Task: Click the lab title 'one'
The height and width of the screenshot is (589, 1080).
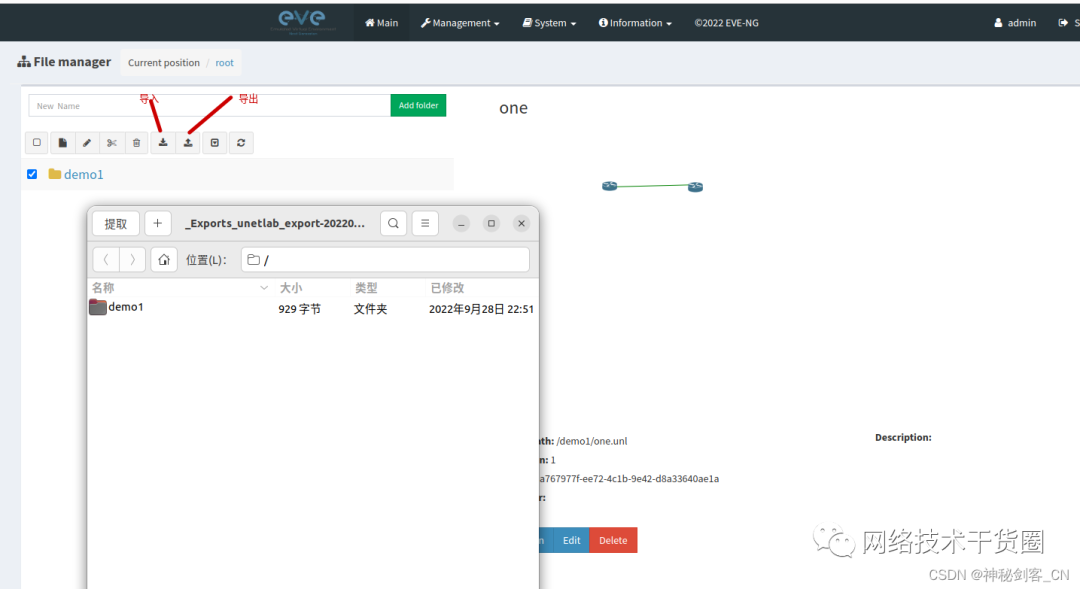Action: (x=513, y=108)
